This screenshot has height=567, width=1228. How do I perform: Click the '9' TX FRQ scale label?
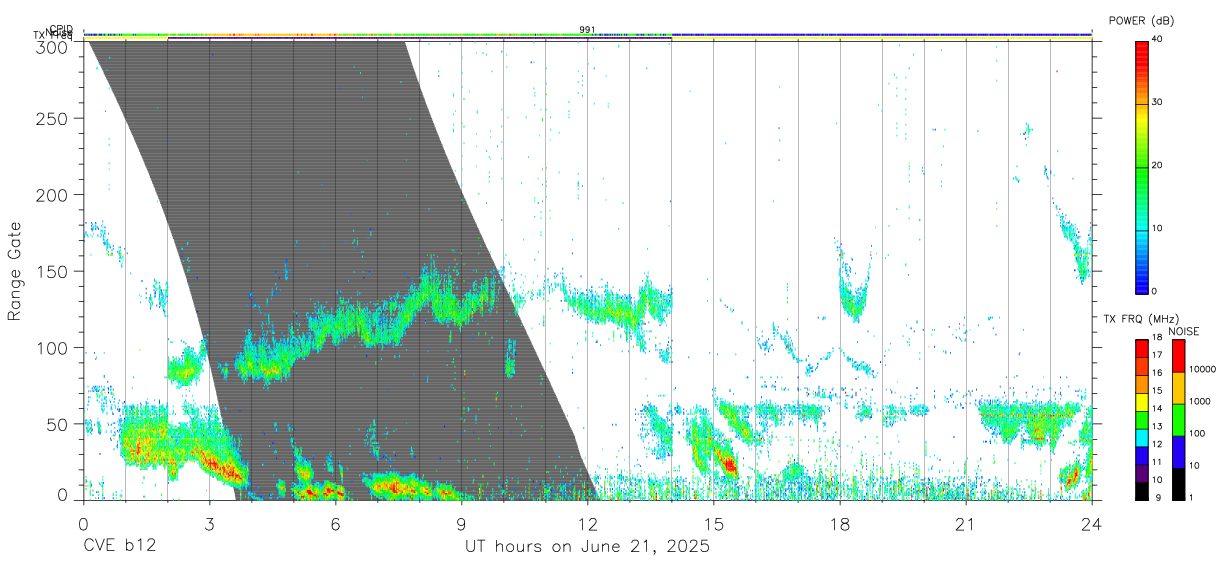coord(1158,497)
